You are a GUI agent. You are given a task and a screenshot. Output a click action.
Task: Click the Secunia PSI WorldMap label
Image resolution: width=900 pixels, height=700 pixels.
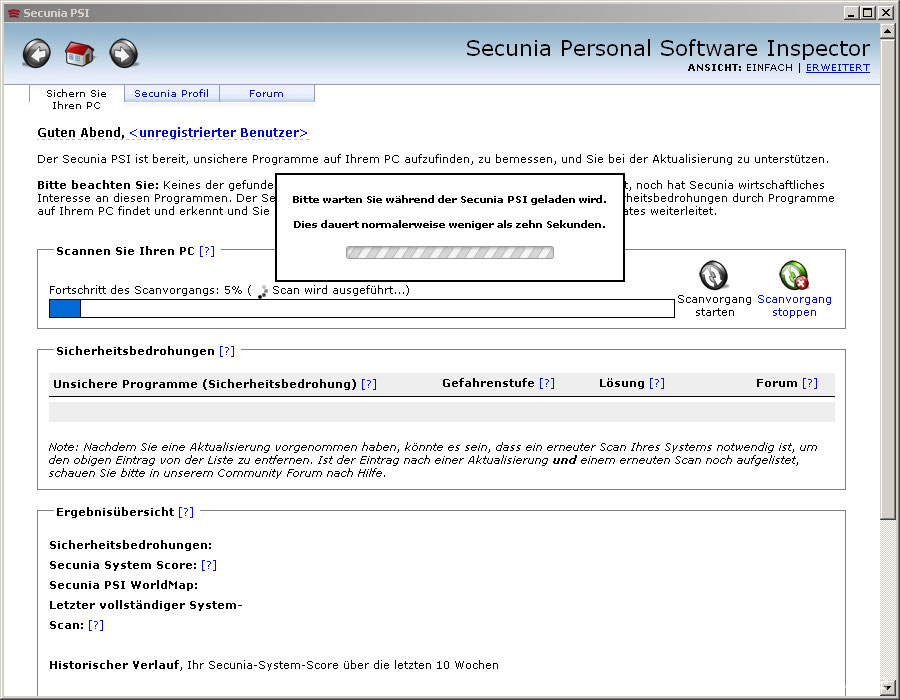coord(123,585)
